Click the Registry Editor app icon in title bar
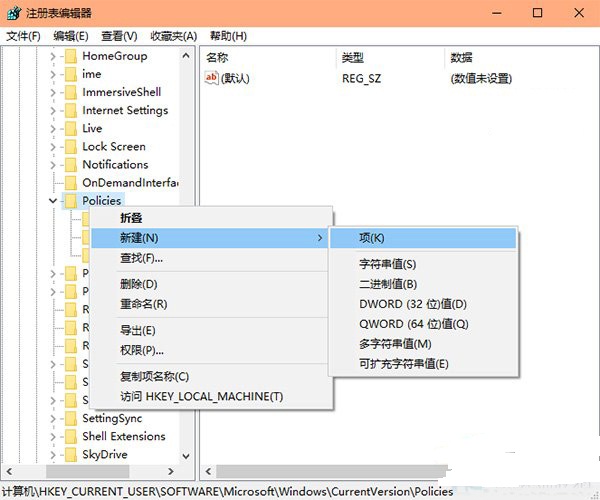 pos(14,13)
